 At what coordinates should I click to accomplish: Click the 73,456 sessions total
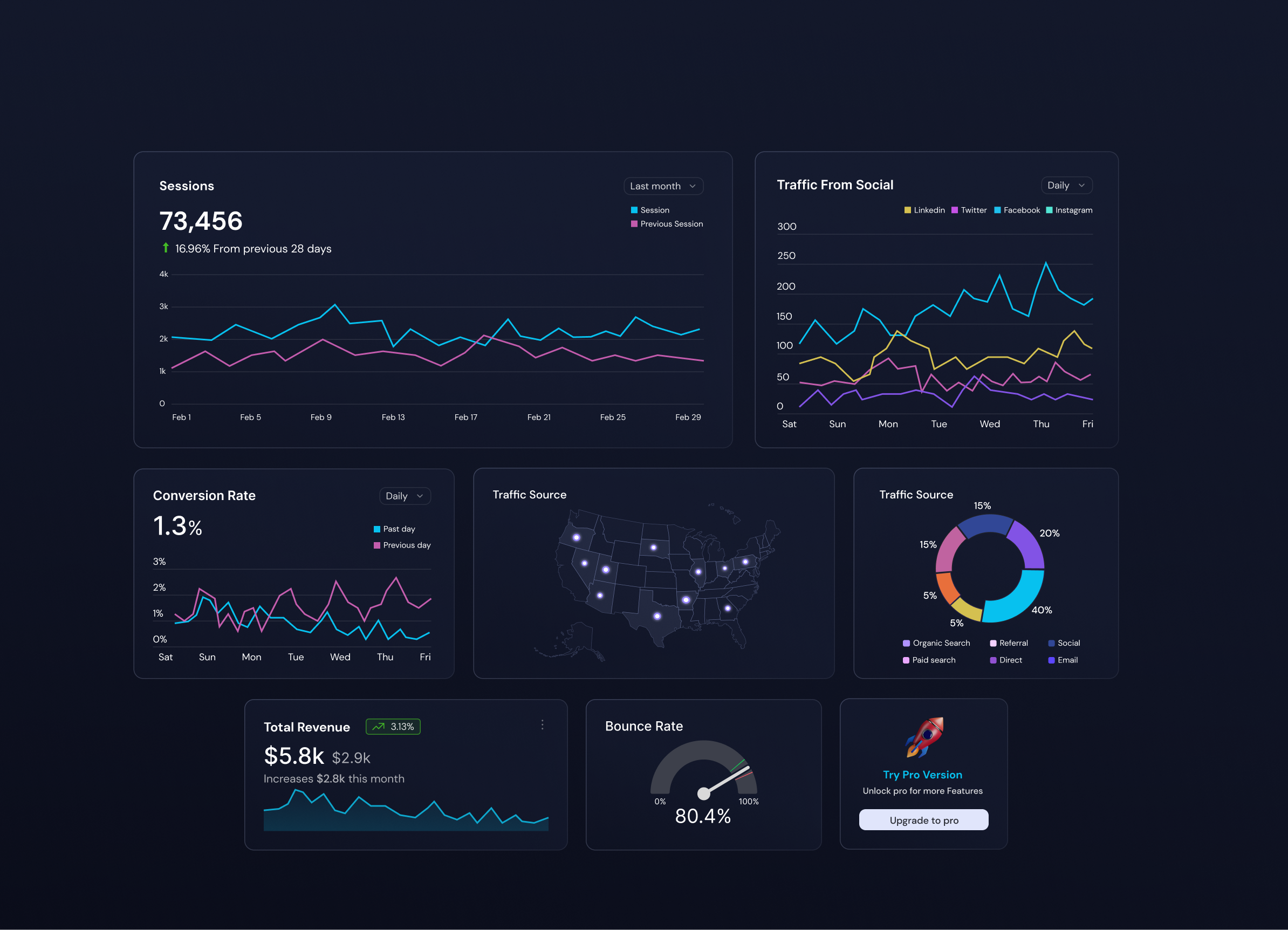tap(201, 221)
